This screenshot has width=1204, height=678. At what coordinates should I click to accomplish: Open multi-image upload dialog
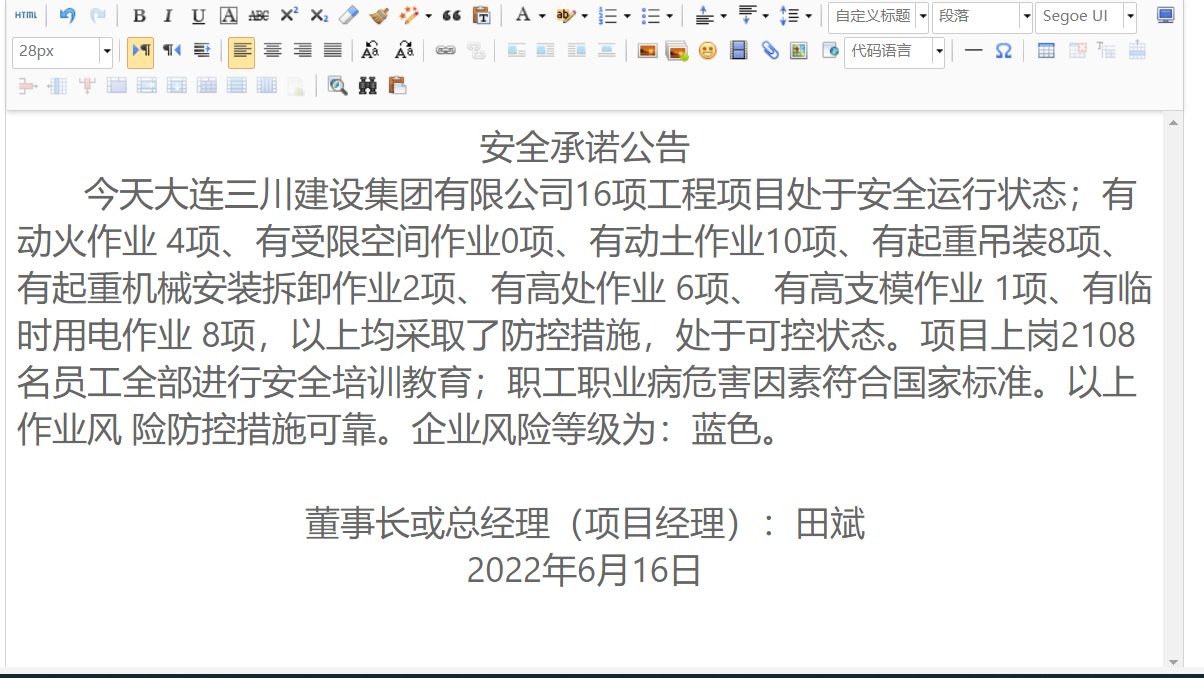[x=677, y=50]
